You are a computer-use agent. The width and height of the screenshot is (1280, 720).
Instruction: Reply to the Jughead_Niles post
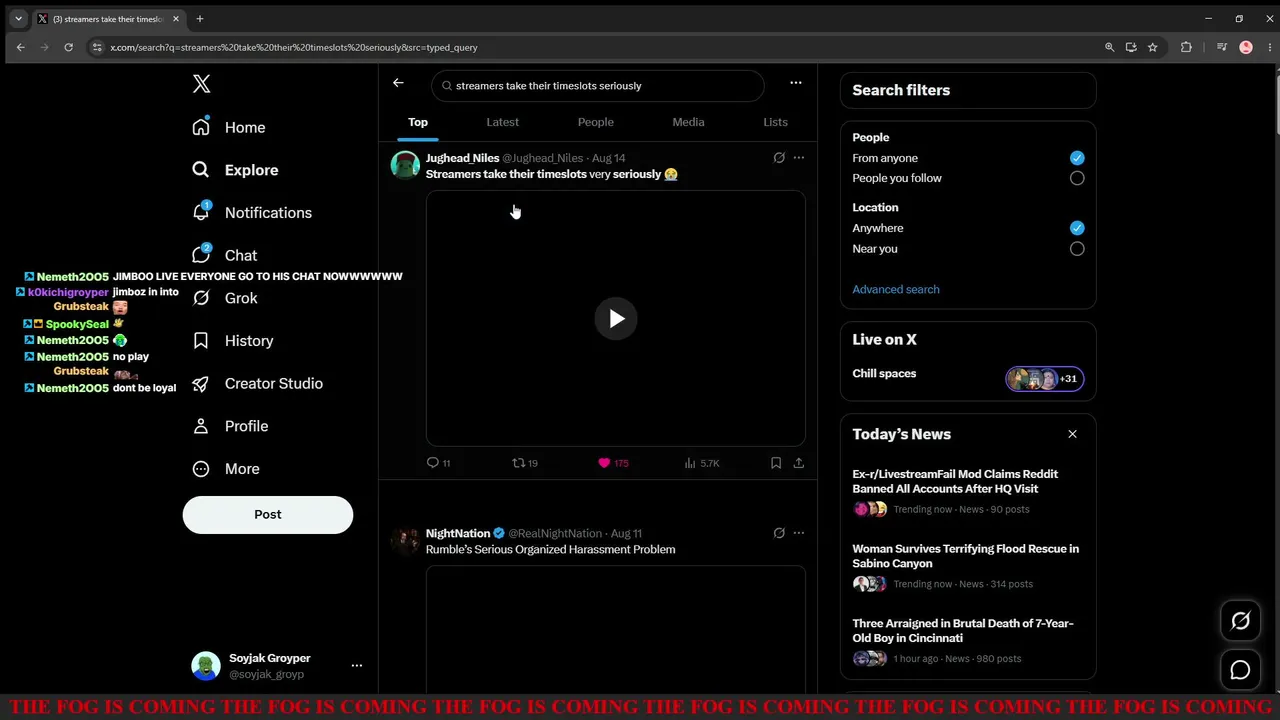pyautogui.click(x=438, y=463)
